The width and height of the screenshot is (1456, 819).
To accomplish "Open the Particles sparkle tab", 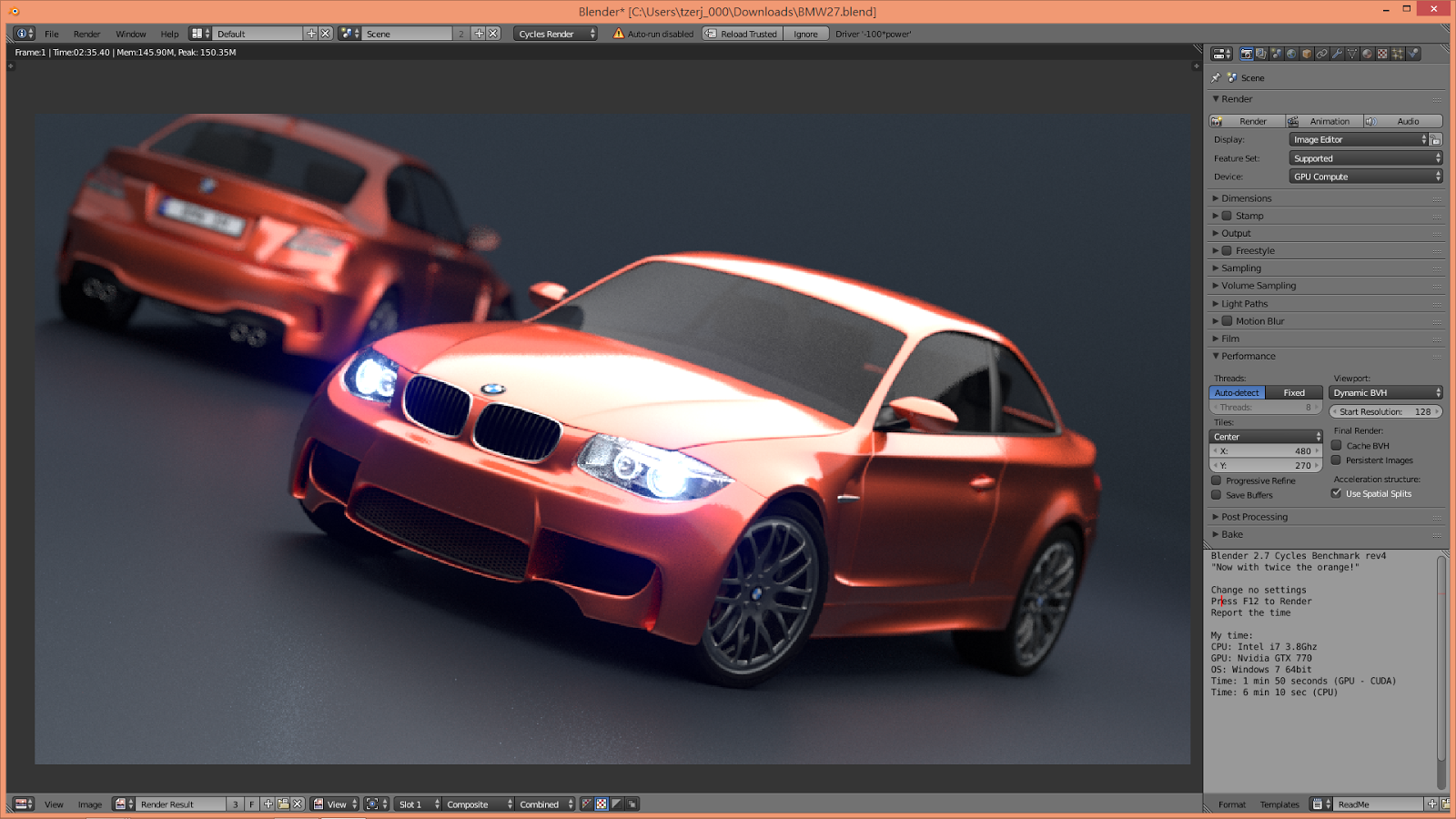I will pos(1398,54).
